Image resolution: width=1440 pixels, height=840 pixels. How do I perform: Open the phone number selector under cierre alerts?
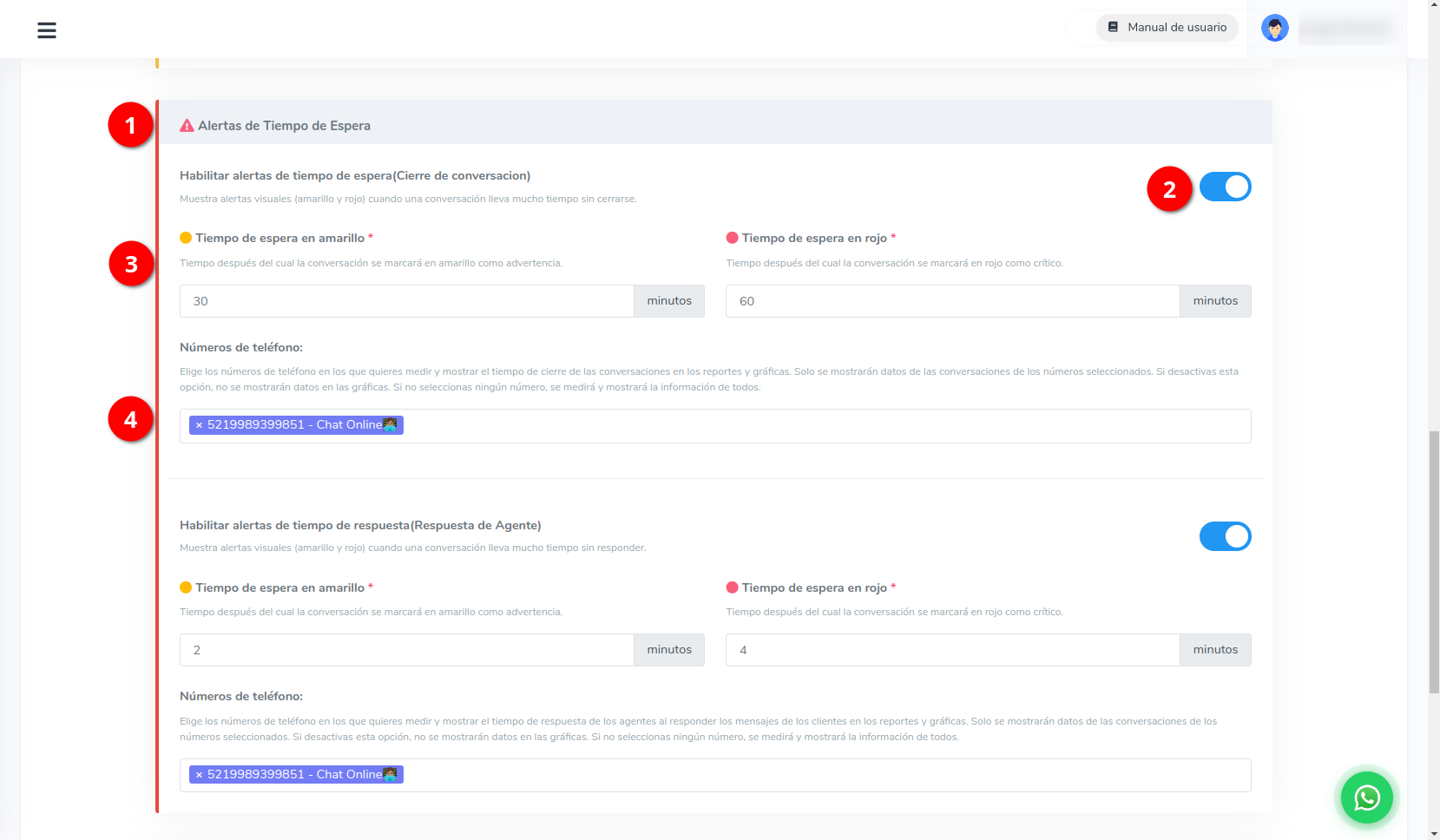[781, 426]
